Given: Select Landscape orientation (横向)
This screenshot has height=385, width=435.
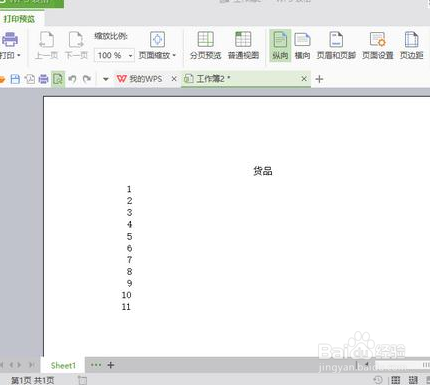Looking at the screenshot, I should pyautogui.click(x=302, y=45).
